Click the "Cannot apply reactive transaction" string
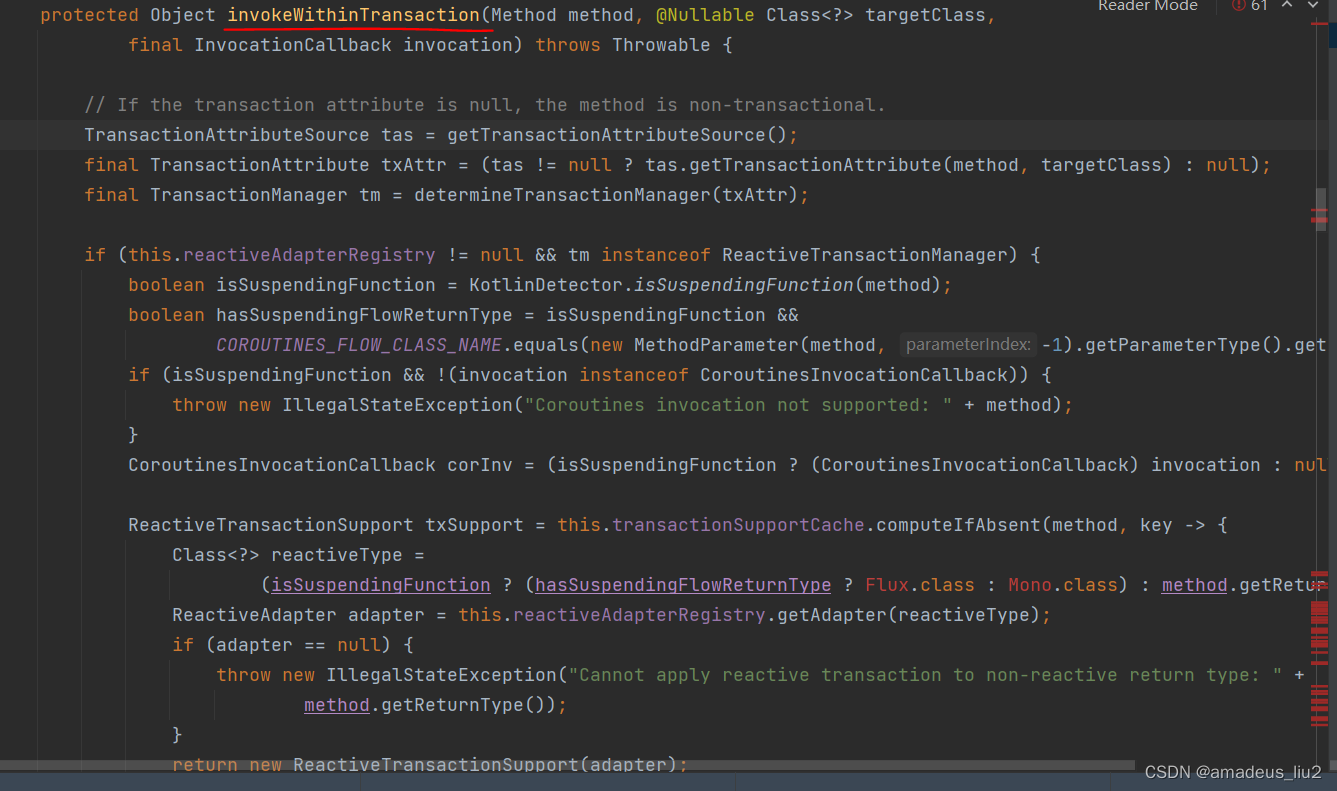1337x791 pixels. (925, 675)
